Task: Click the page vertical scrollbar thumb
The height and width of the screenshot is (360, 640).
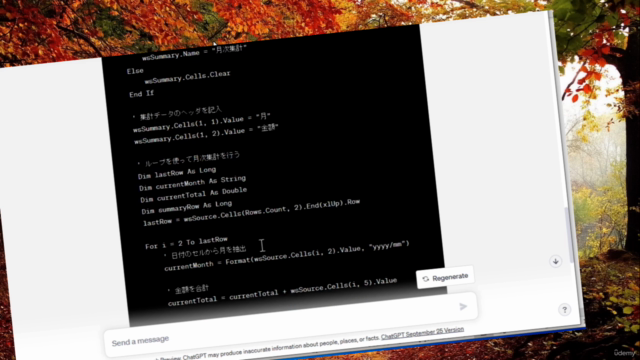Action: pos(569,235)
